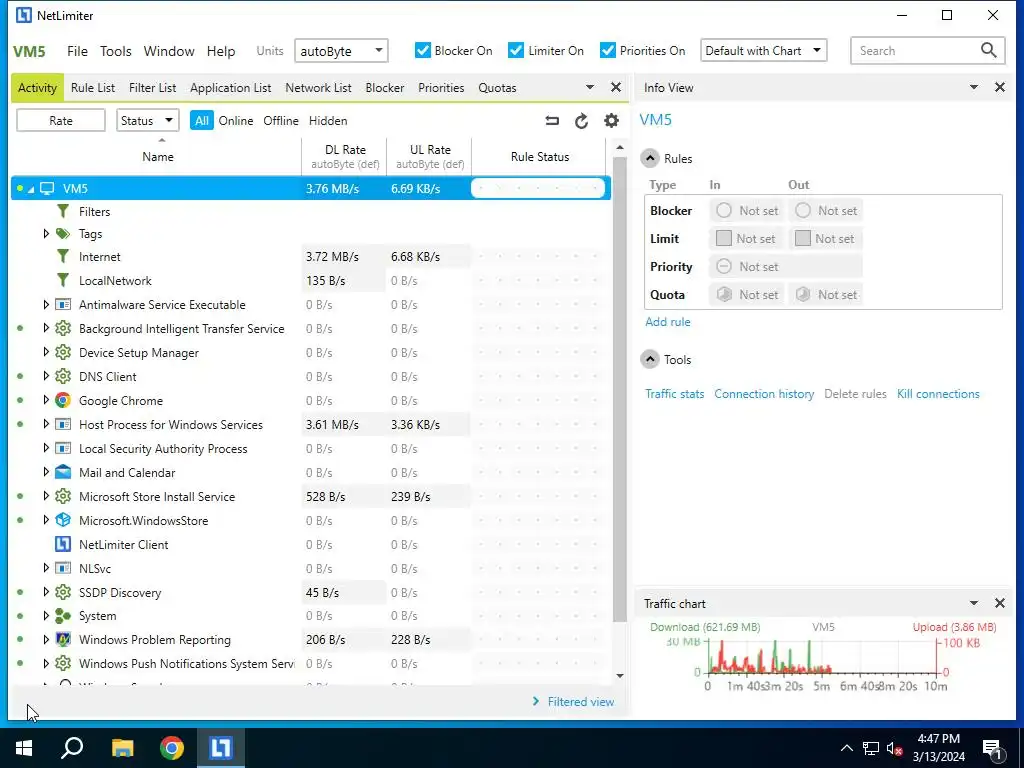Open the Tools menu
Viewport: 1024px width, 768px height.
[116, 51]
